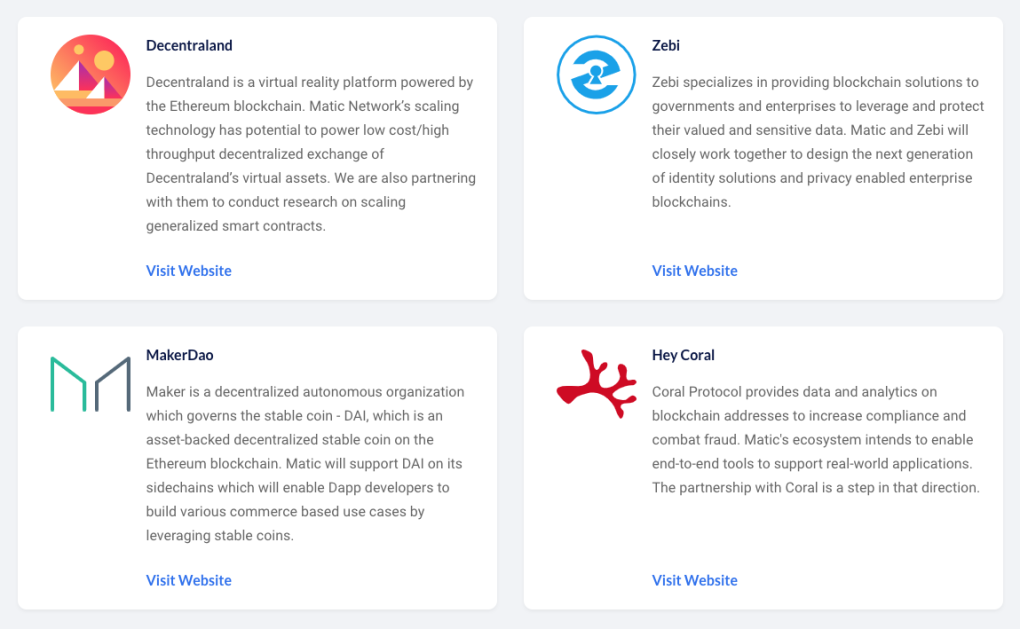Follow the Hey Coral Visit Website link
Viewport: 1020px width, 629px height.
[695, 580]
